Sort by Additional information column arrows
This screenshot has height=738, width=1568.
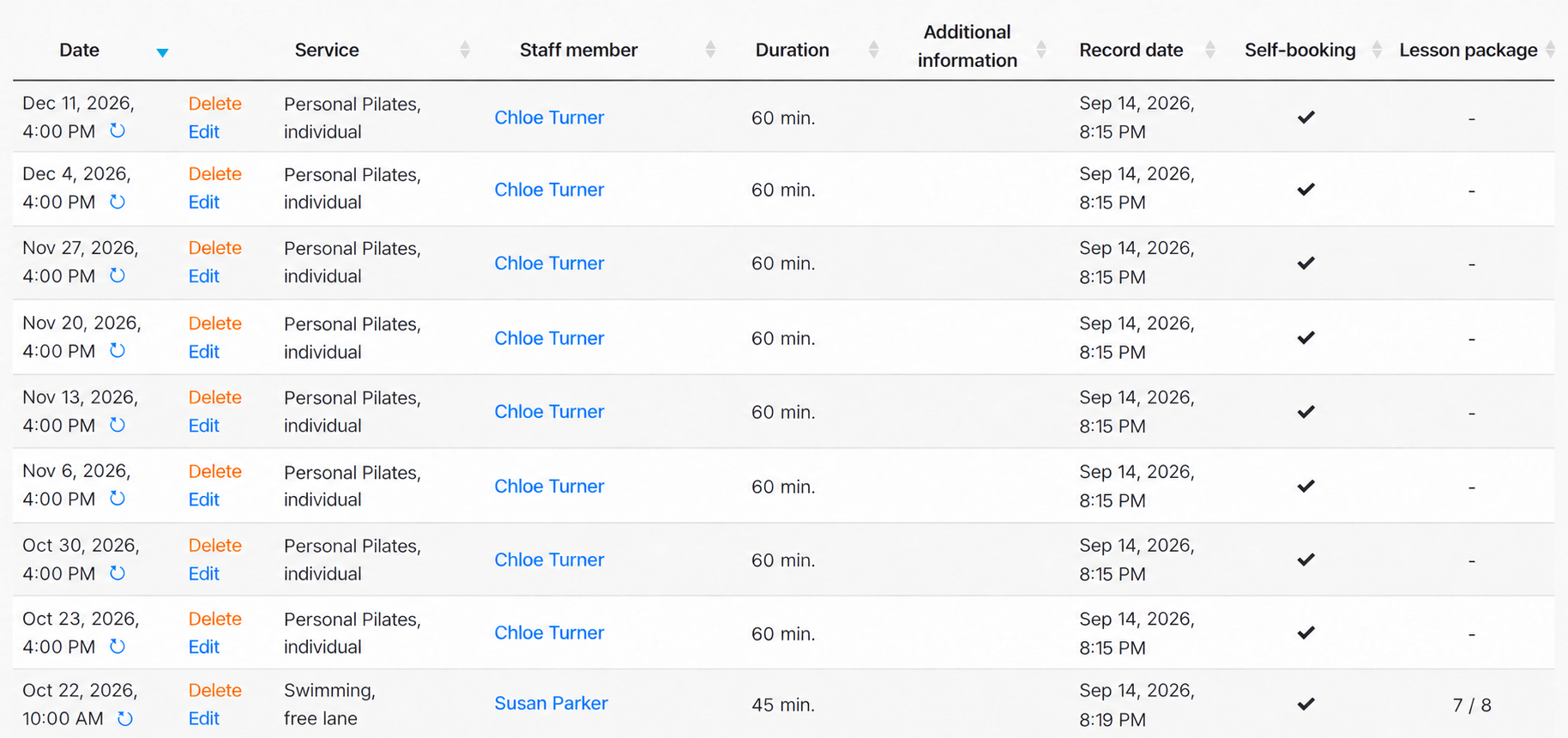[x=1041, y=50]
